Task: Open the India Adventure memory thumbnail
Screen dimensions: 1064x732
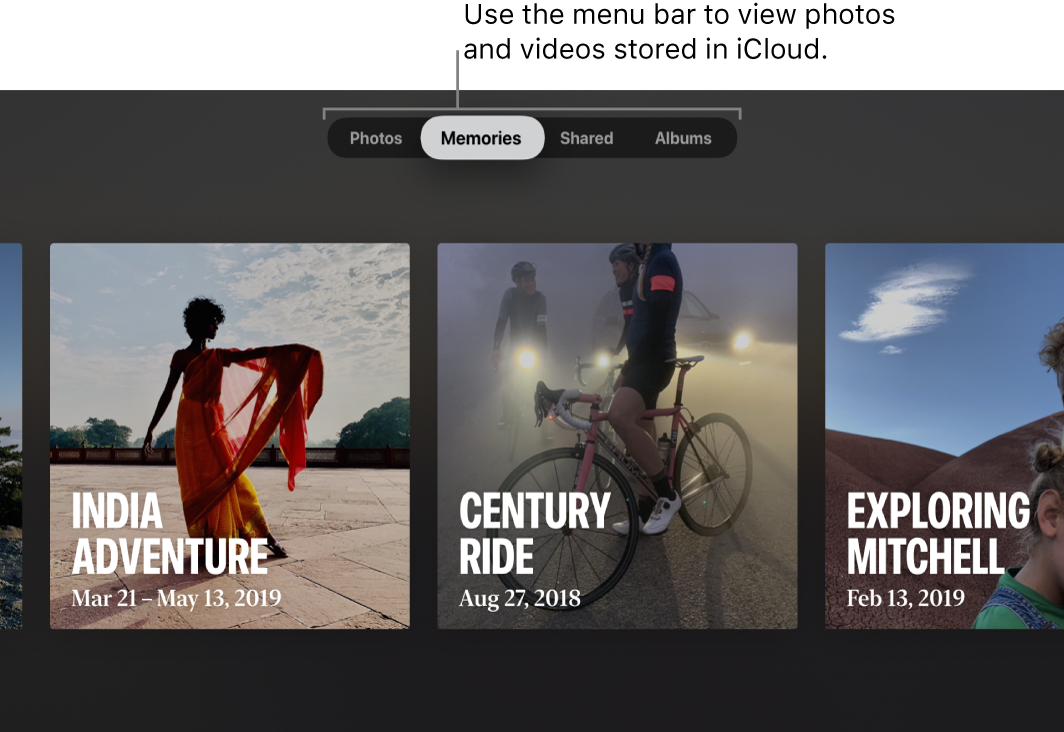Action: click(229, 435)
